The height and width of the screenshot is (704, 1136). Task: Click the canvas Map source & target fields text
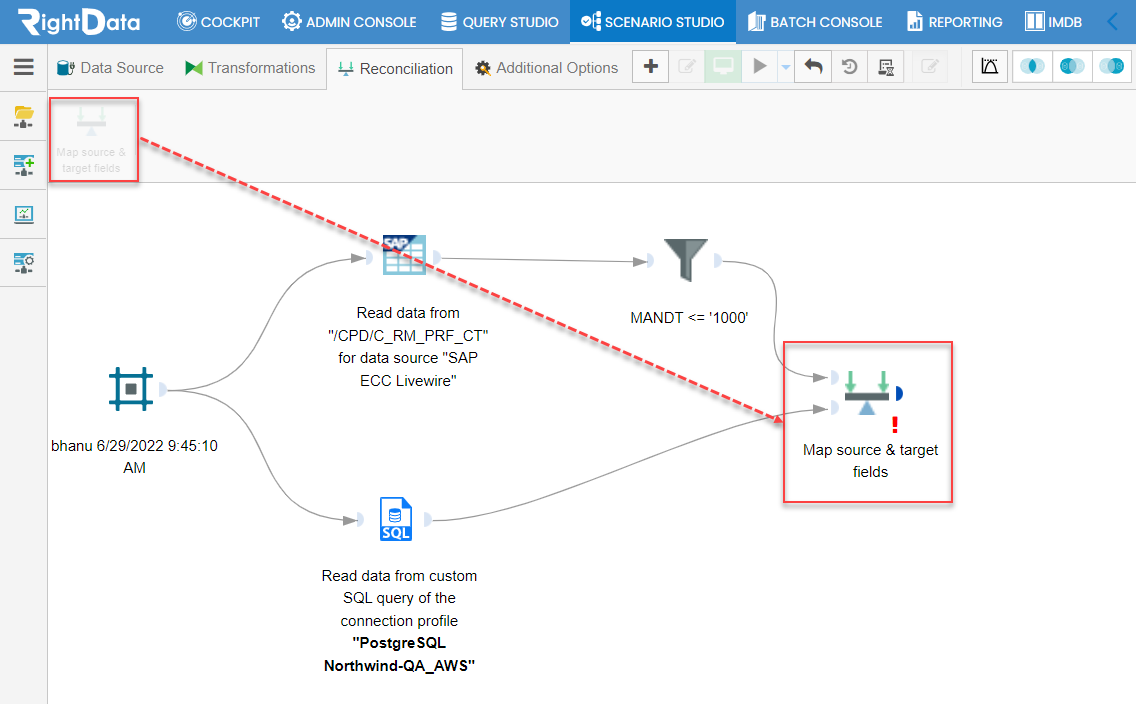pos(870,461)
